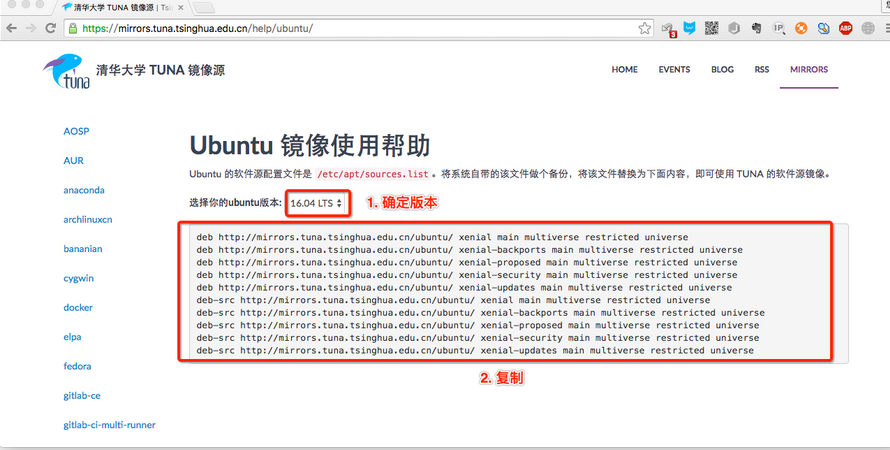The width and height of the screenshot is (890, 450).
Task: Click the tab favicon for TUNA
Action: point(68,7)
